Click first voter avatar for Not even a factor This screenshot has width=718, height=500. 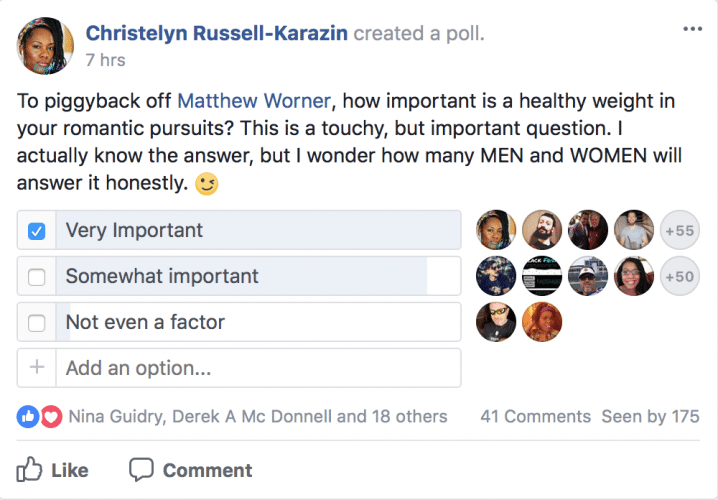pos(497,323)
